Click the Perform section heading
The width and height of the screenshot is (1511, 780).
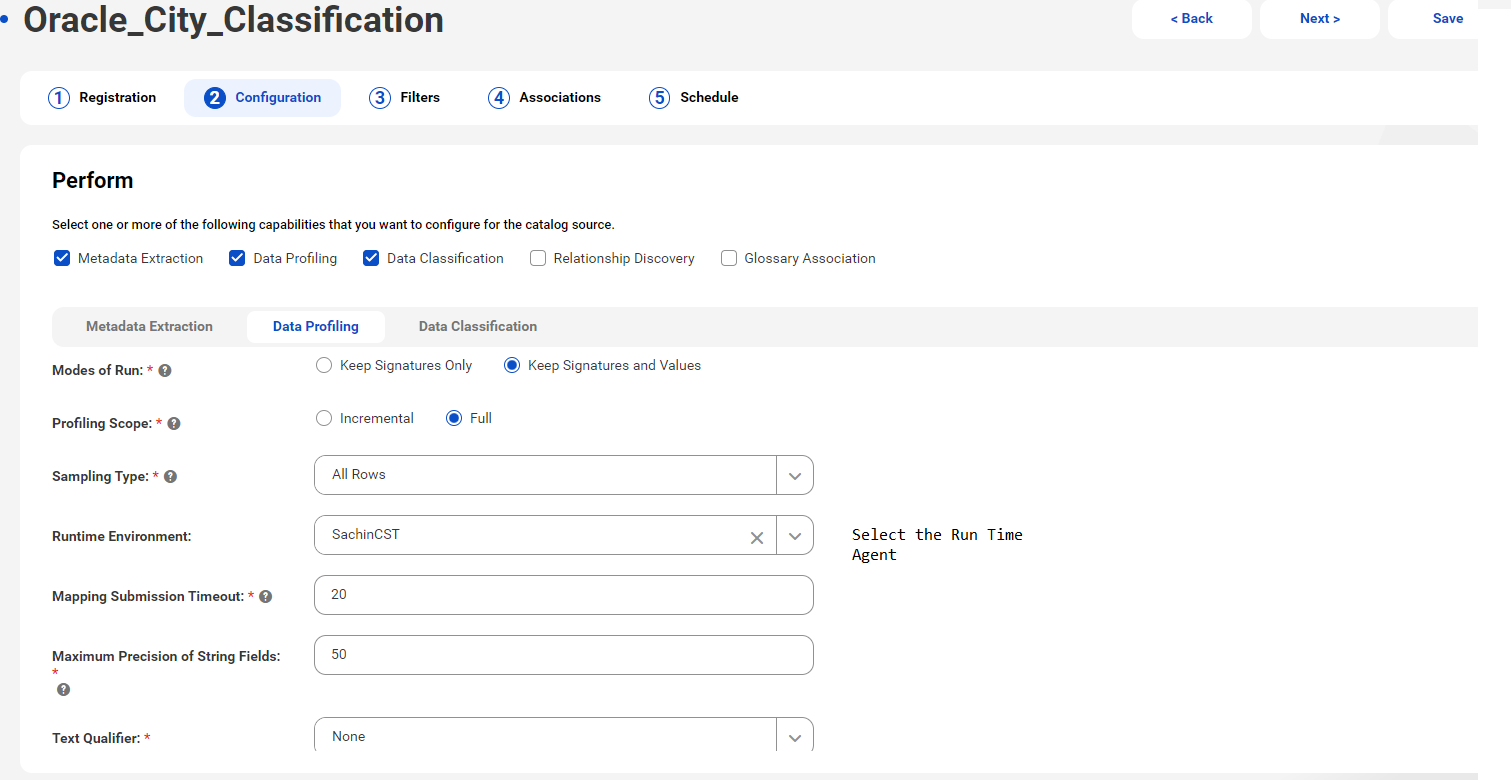pos(92,181)
